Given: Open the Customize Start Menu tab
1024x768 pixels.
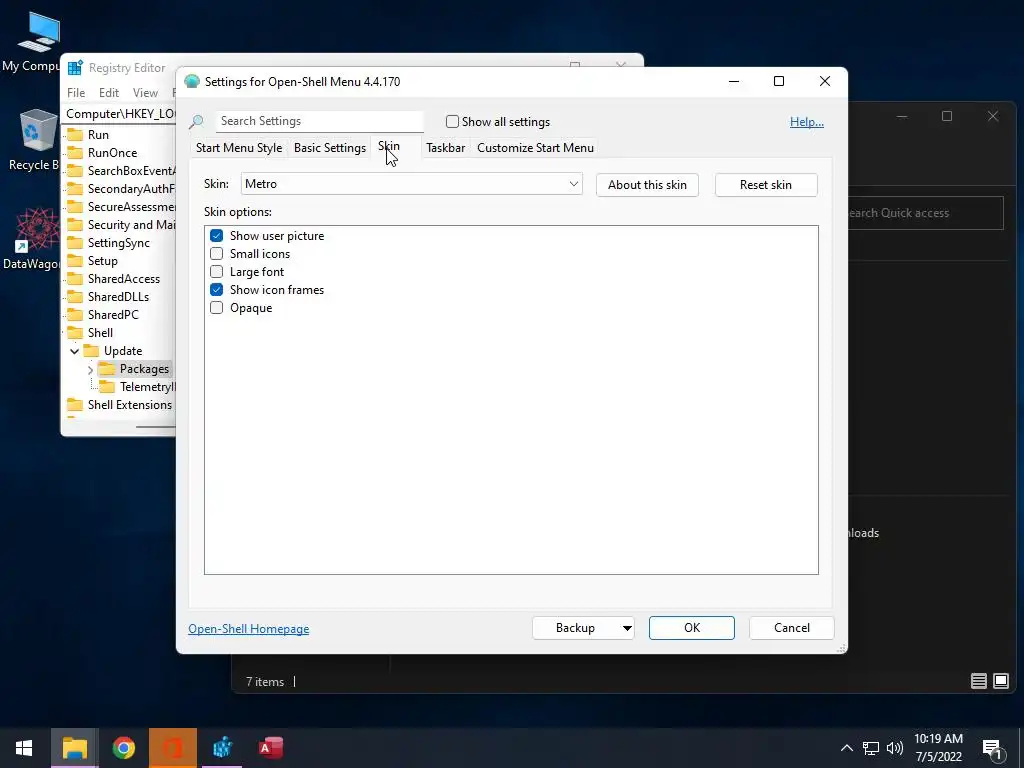Looking at the screenshot, I should [x=536, y=148].
